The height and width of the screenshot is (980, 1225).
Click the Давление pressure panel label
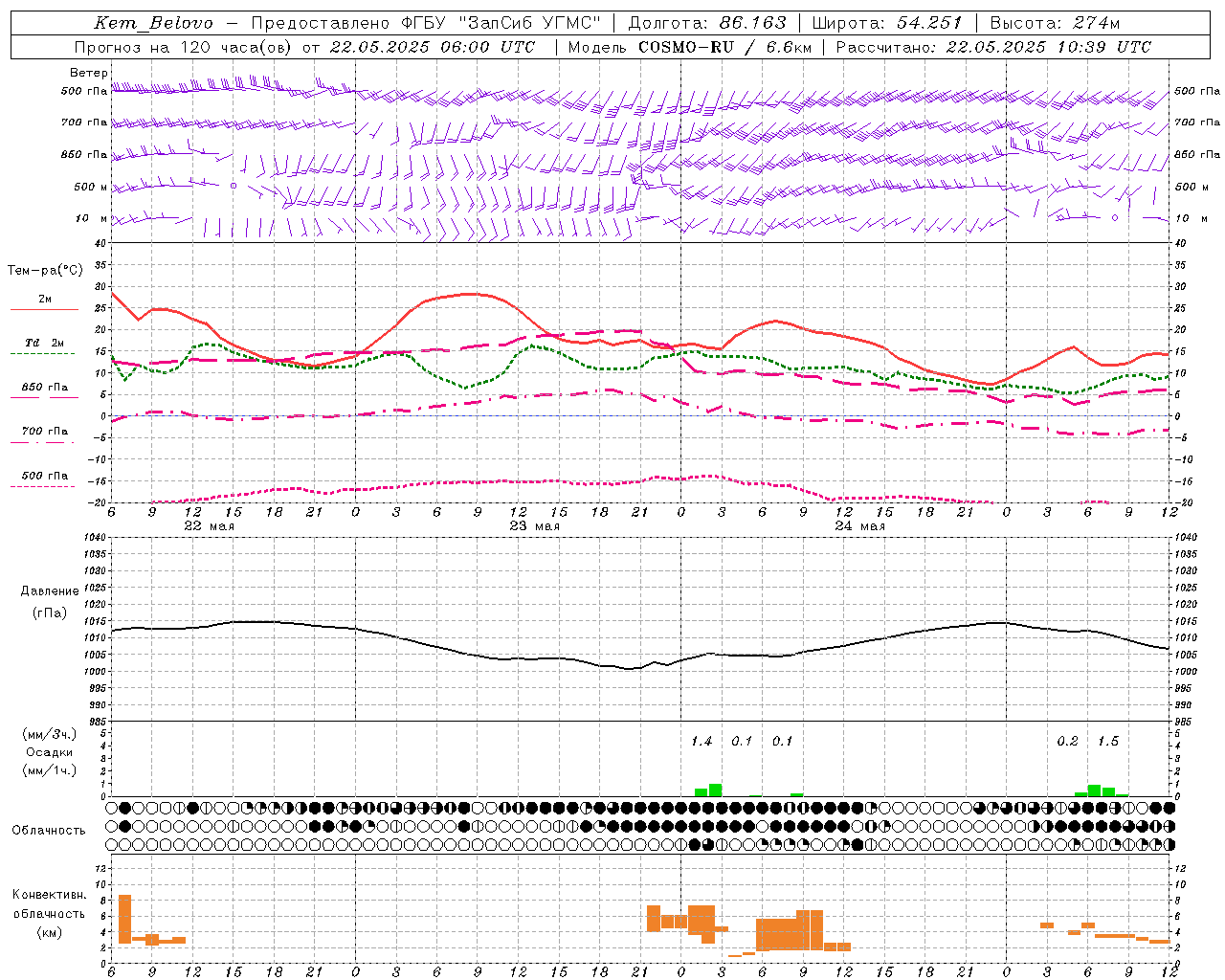click(50, 591)
